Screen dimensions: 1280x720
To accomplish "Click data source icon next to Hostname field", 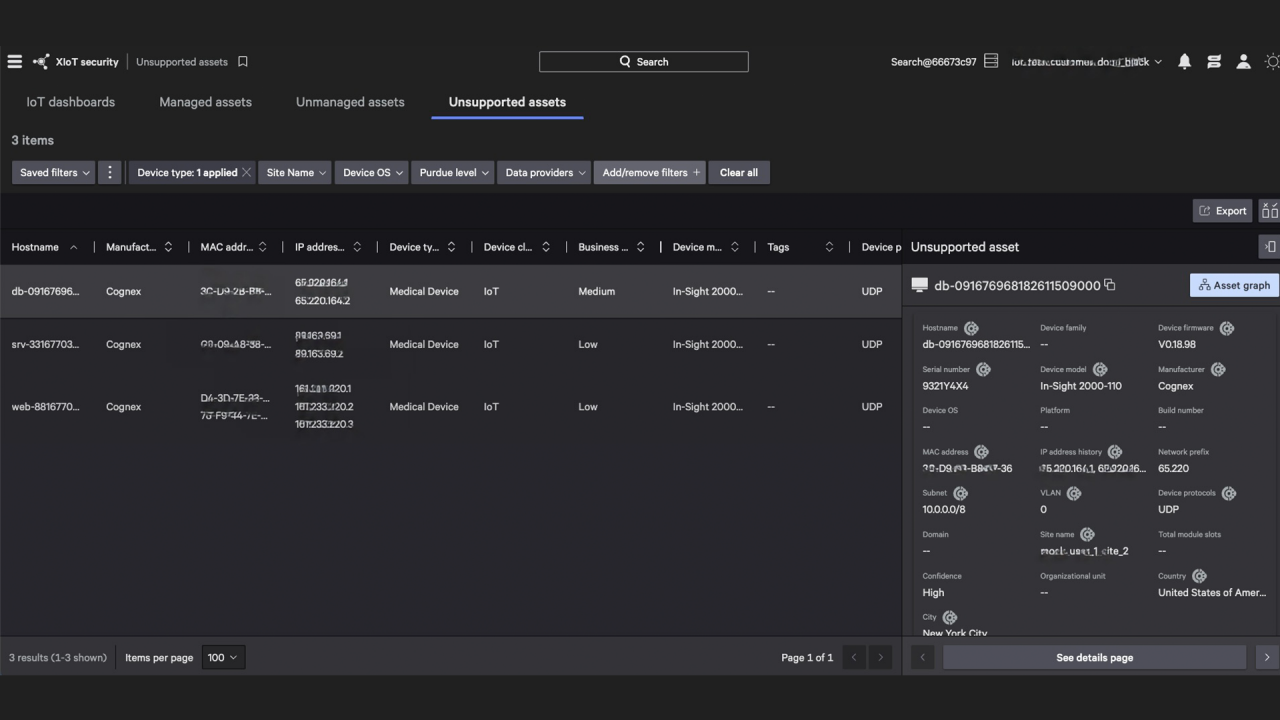I will [971, 328].
